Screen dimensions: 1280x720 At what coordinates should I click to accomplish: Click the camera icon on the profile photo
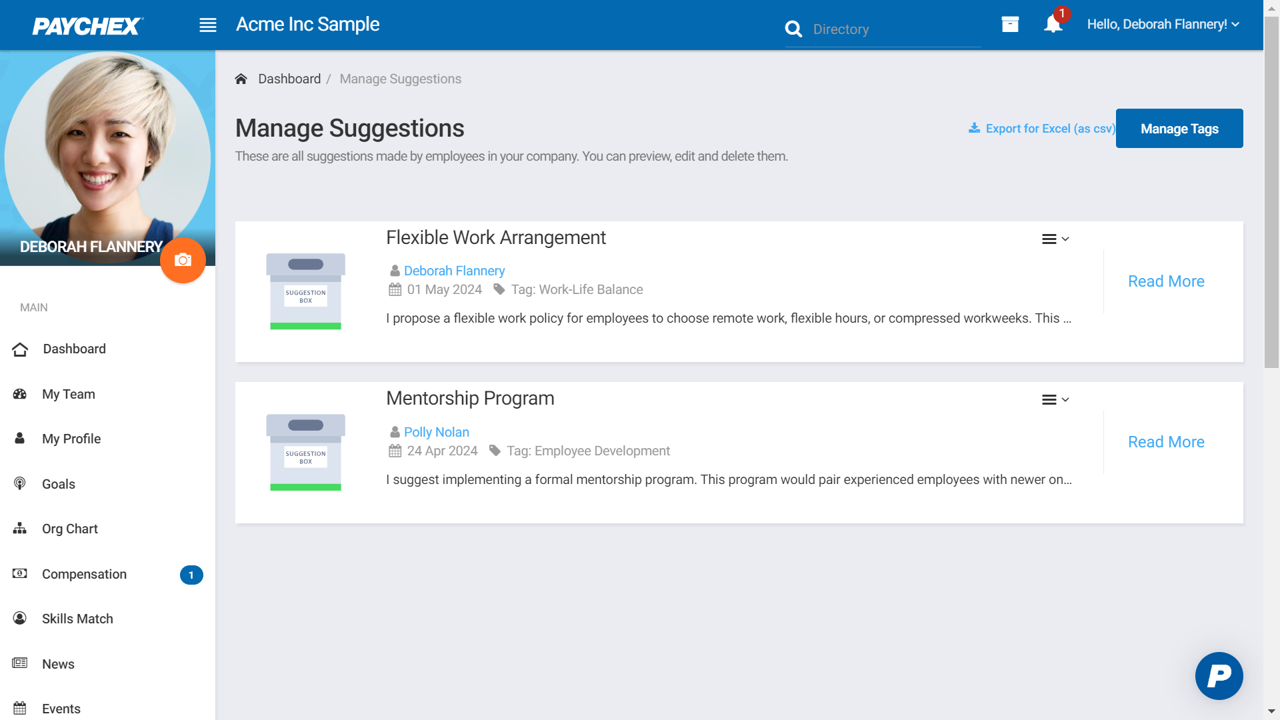click(183, 260)
